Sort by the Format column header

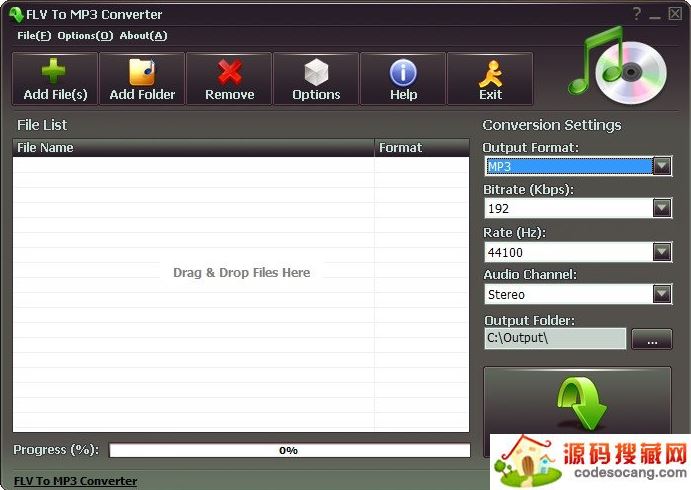click(422, 148)
